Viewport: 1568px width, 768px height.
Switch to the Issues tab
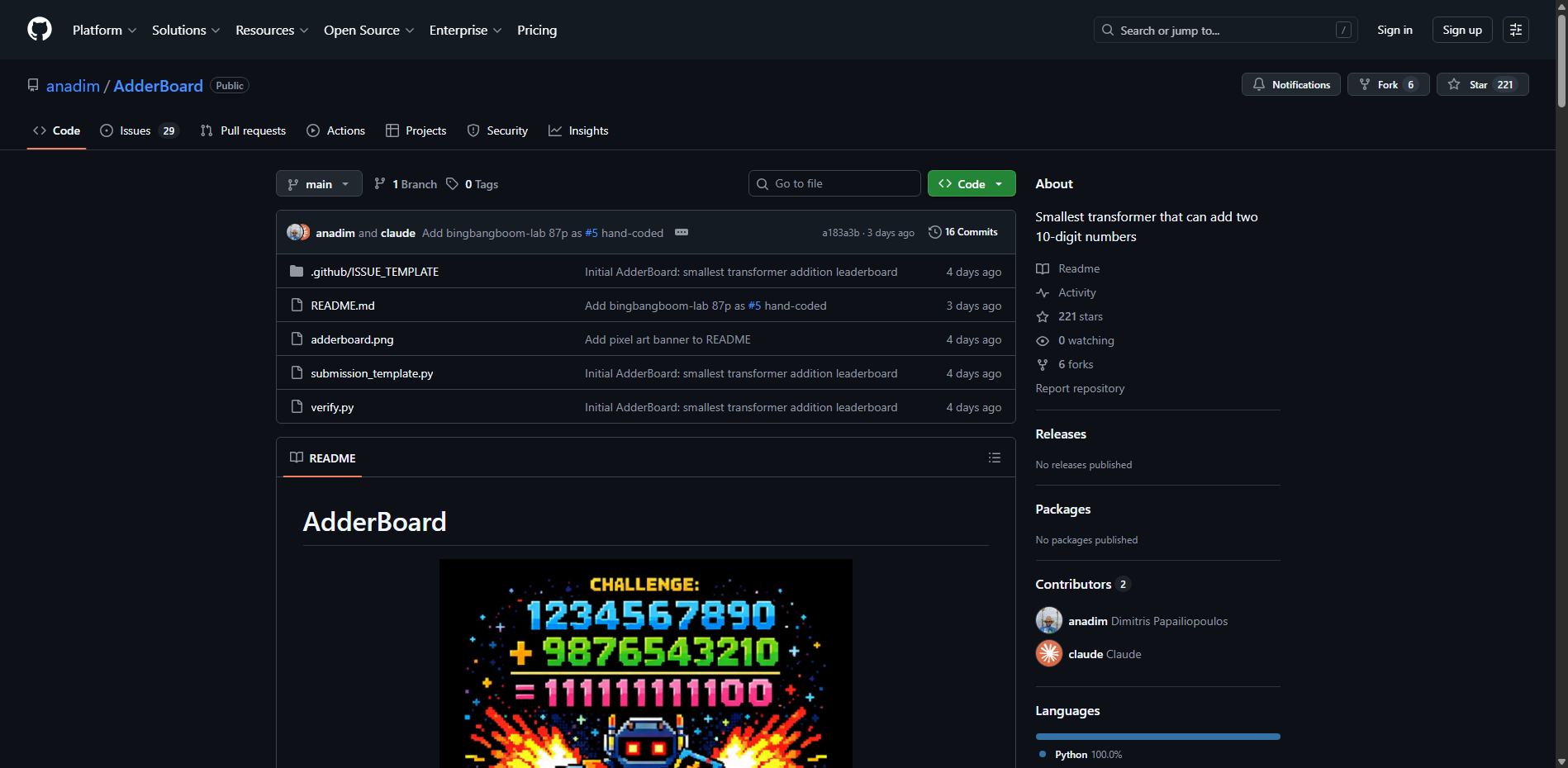137,130
